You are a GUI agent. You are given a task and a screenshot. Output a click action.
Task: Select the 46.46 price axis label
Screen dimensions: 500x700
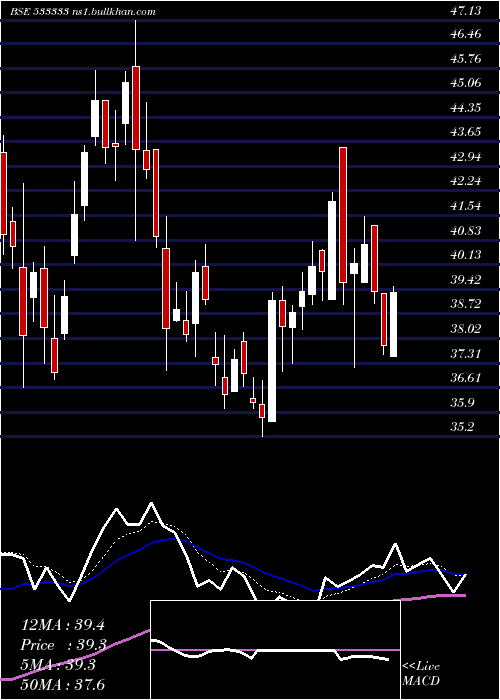point(466,34)
